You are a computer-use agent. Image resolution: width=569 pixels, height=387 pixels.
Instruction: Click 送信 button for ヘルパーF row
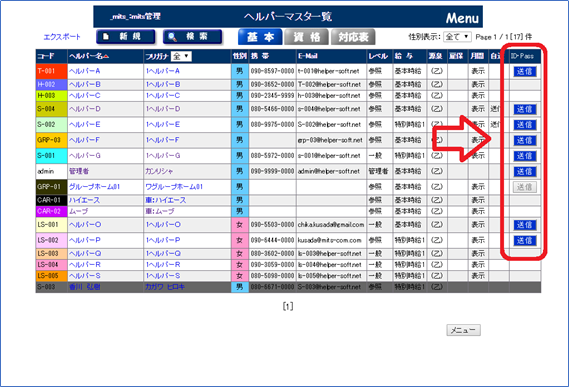tap(524, 140)
